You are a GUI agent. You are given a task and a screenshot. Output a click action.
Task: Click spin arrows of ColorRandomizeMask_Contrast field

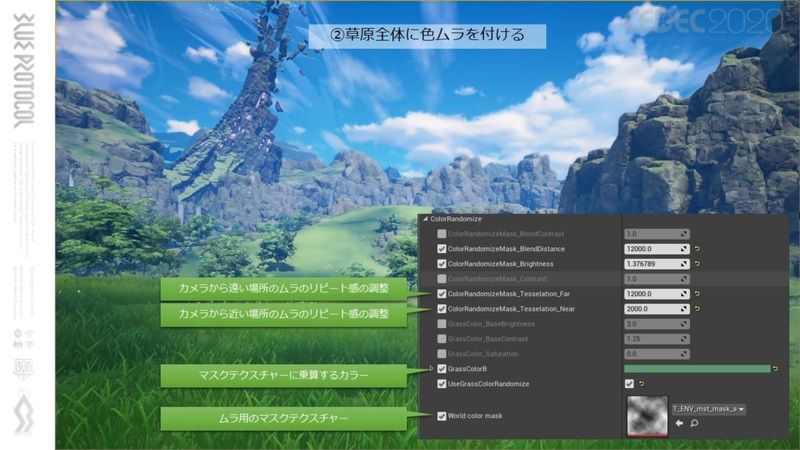coord(683,279)
